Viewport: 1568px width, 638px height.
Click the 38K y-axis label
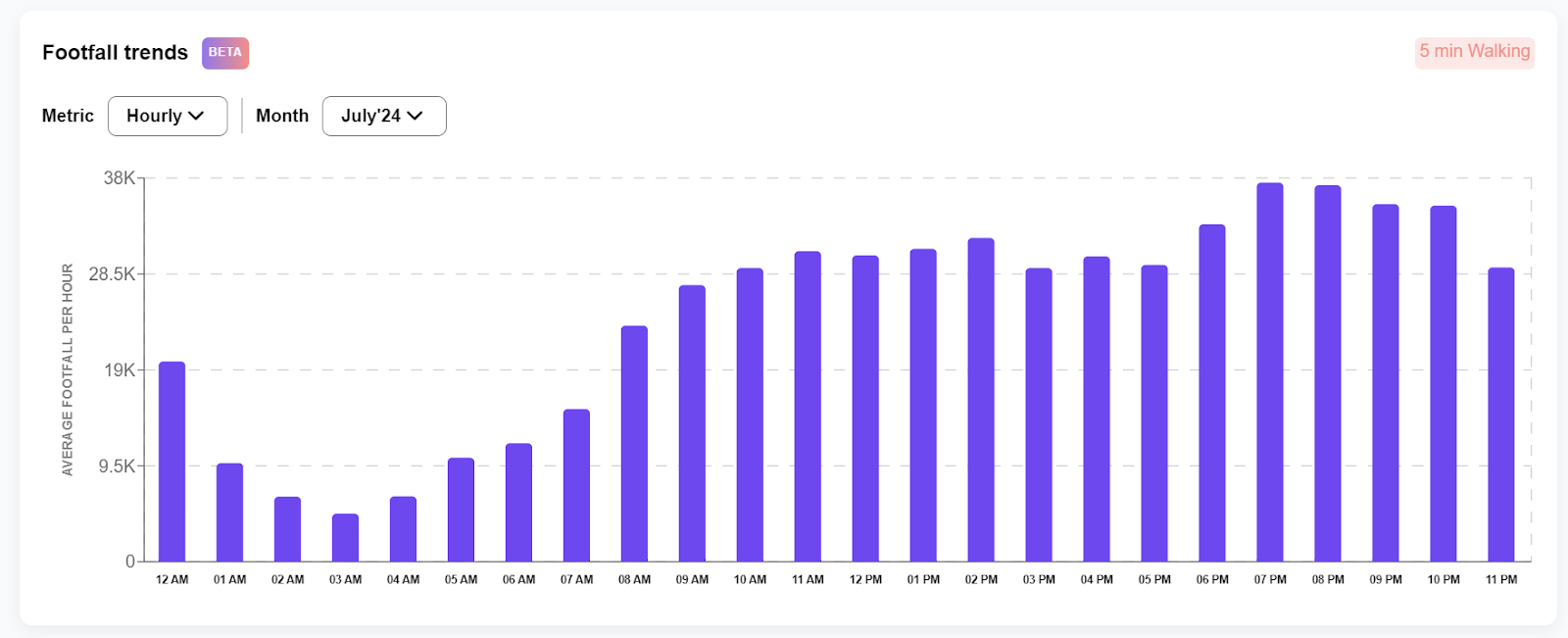click(x=119, y=178)
